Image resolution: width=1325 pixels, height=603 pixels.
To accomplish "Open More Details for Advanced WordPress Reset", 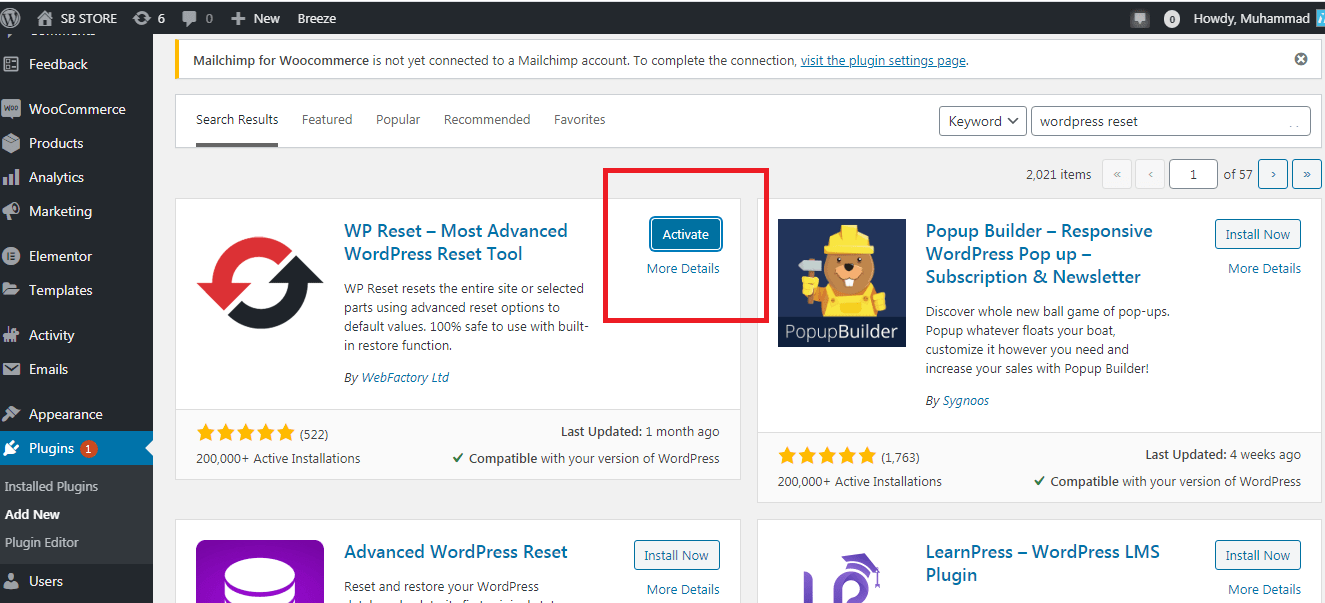I will (x=683, y=589).
